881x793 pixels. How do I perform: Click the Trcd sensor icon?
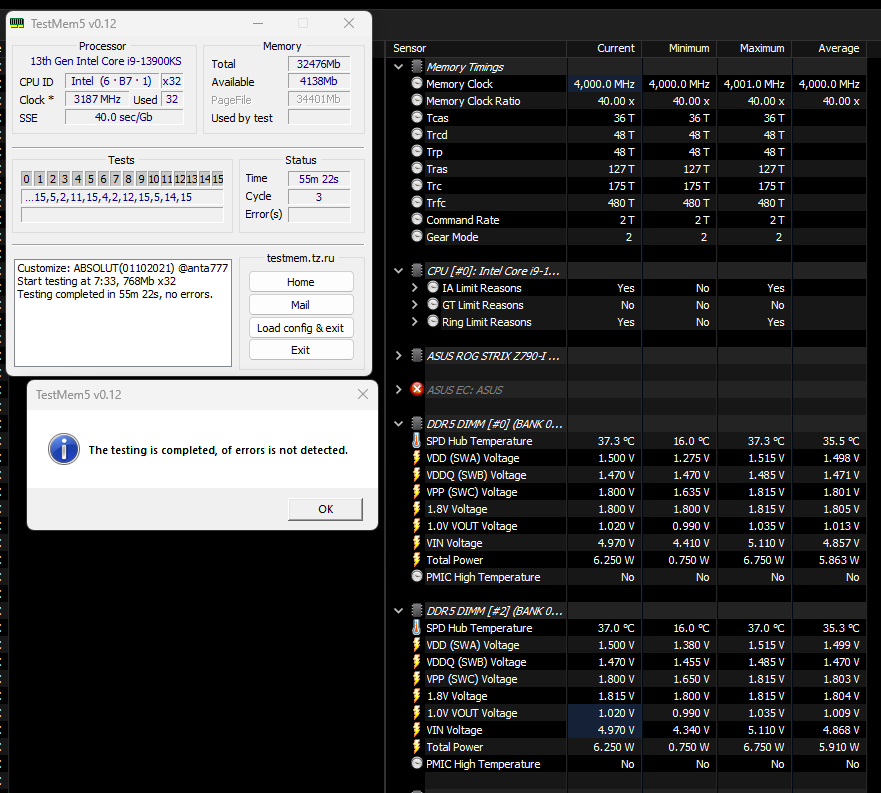pos(416,134)
